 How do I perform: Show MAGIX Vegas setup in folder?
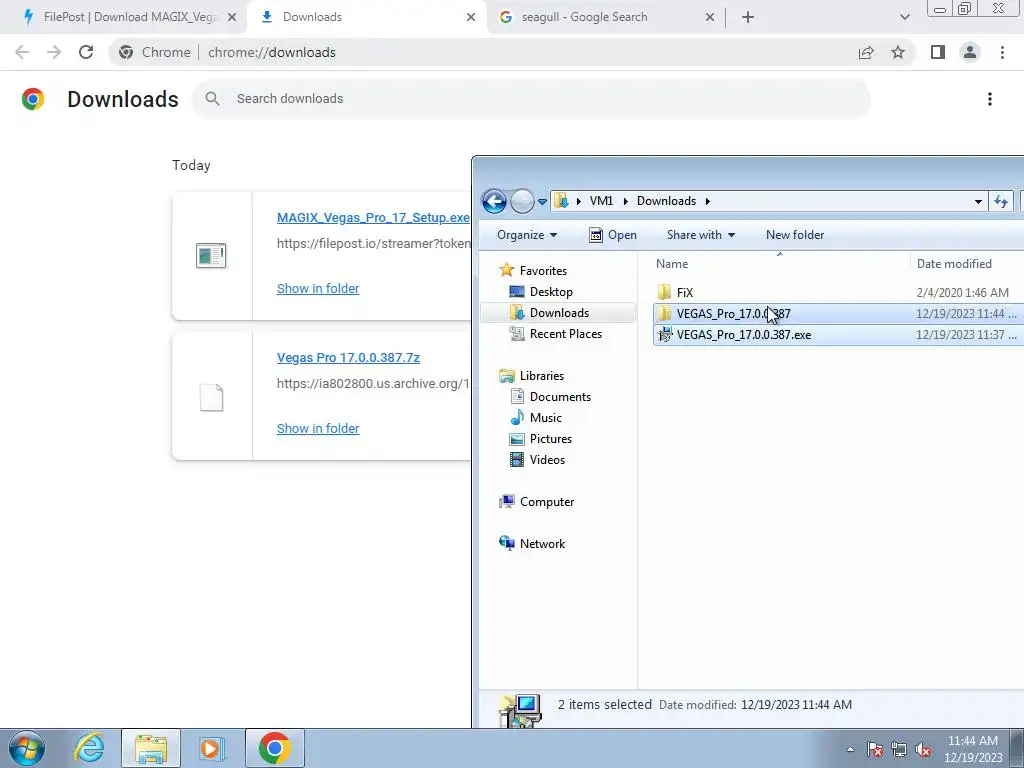tap(318, 288)
